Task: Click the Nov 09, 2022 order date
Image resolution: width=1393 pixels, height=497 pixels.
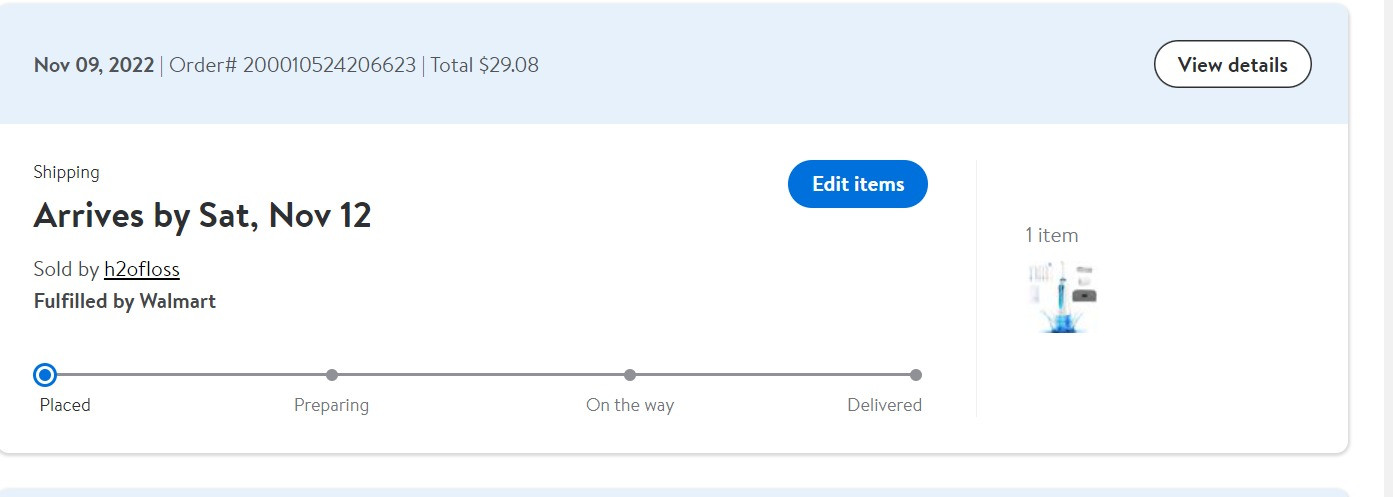Action: point(94,65)
